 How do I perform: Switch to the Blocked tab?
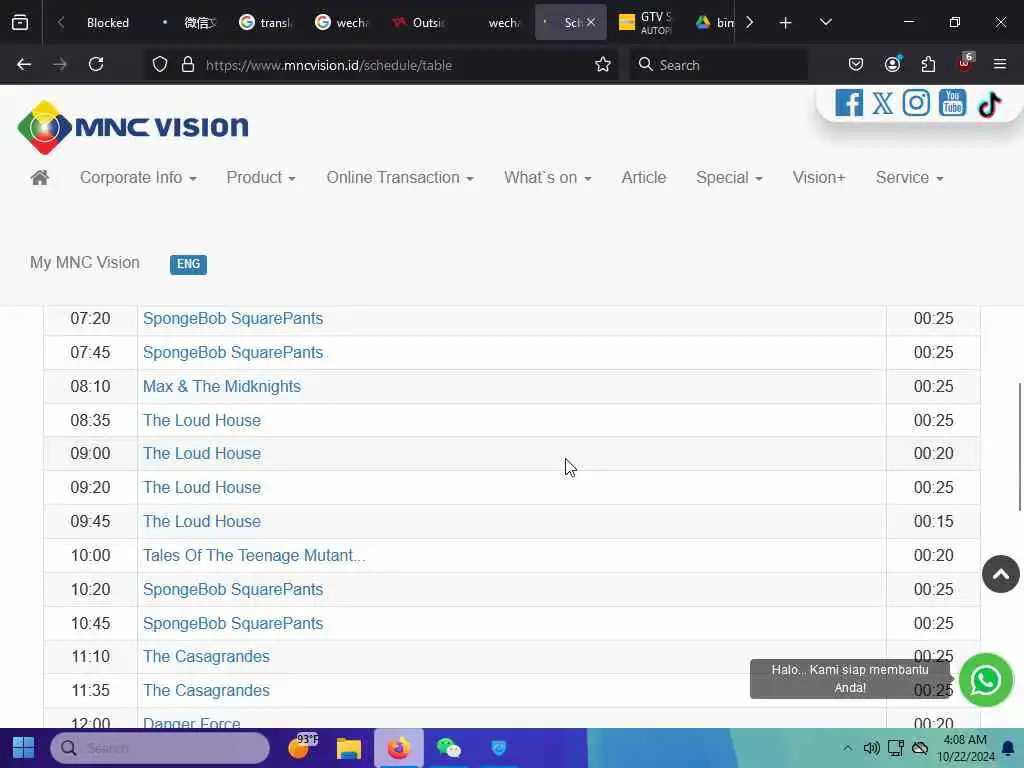[x=108, y=23]
